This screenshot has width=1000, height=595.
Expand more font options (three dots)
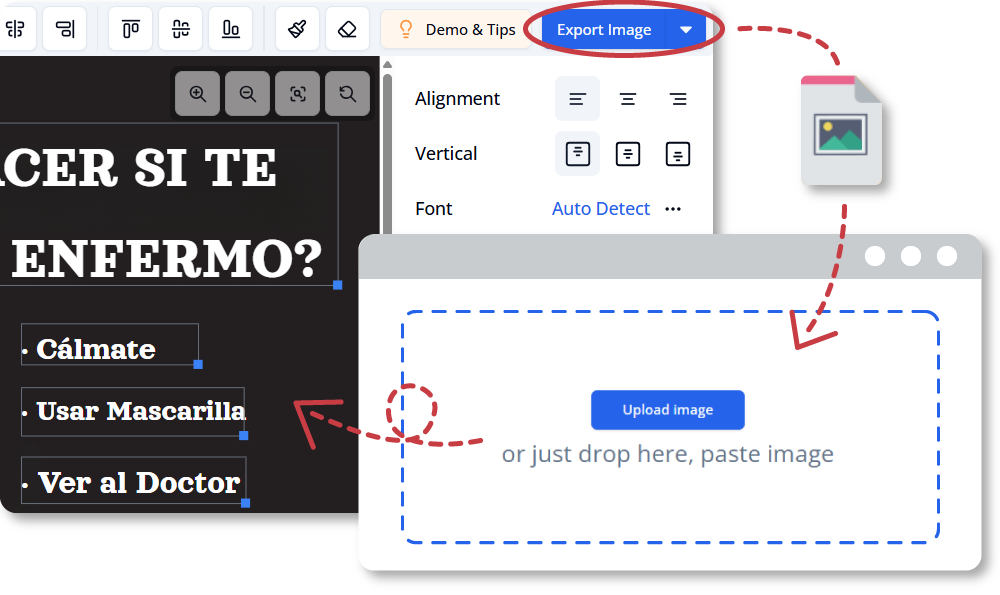[x=673, y=209]
